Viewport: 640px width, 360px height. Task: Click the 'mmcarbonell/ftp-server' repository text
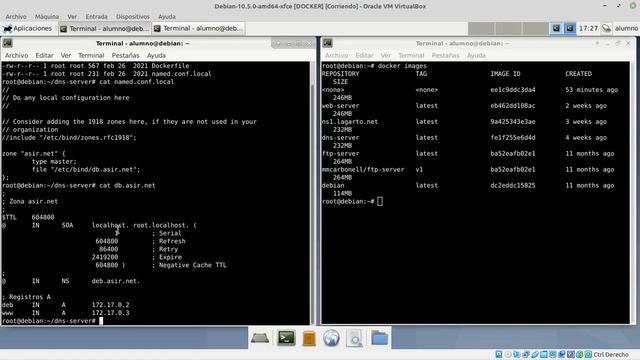coord(363,169)
